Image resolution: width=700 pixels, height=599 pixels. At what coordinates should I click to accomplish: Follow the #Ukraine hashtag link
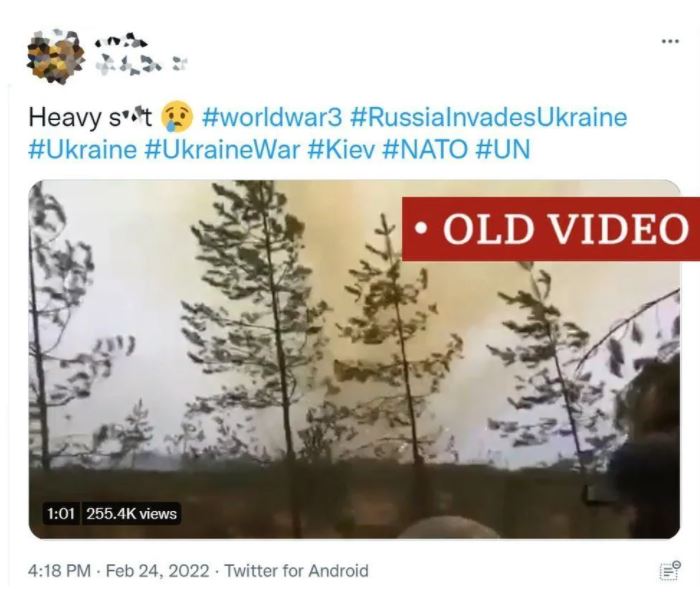(83, 149)
